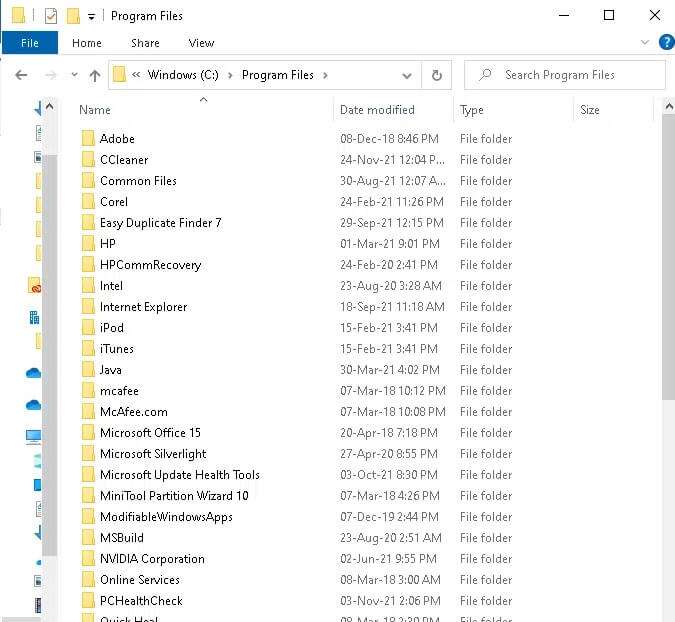Refresh the Program Files folder
The width and height of the screenshot is (675, 622).
pos(437,75)
